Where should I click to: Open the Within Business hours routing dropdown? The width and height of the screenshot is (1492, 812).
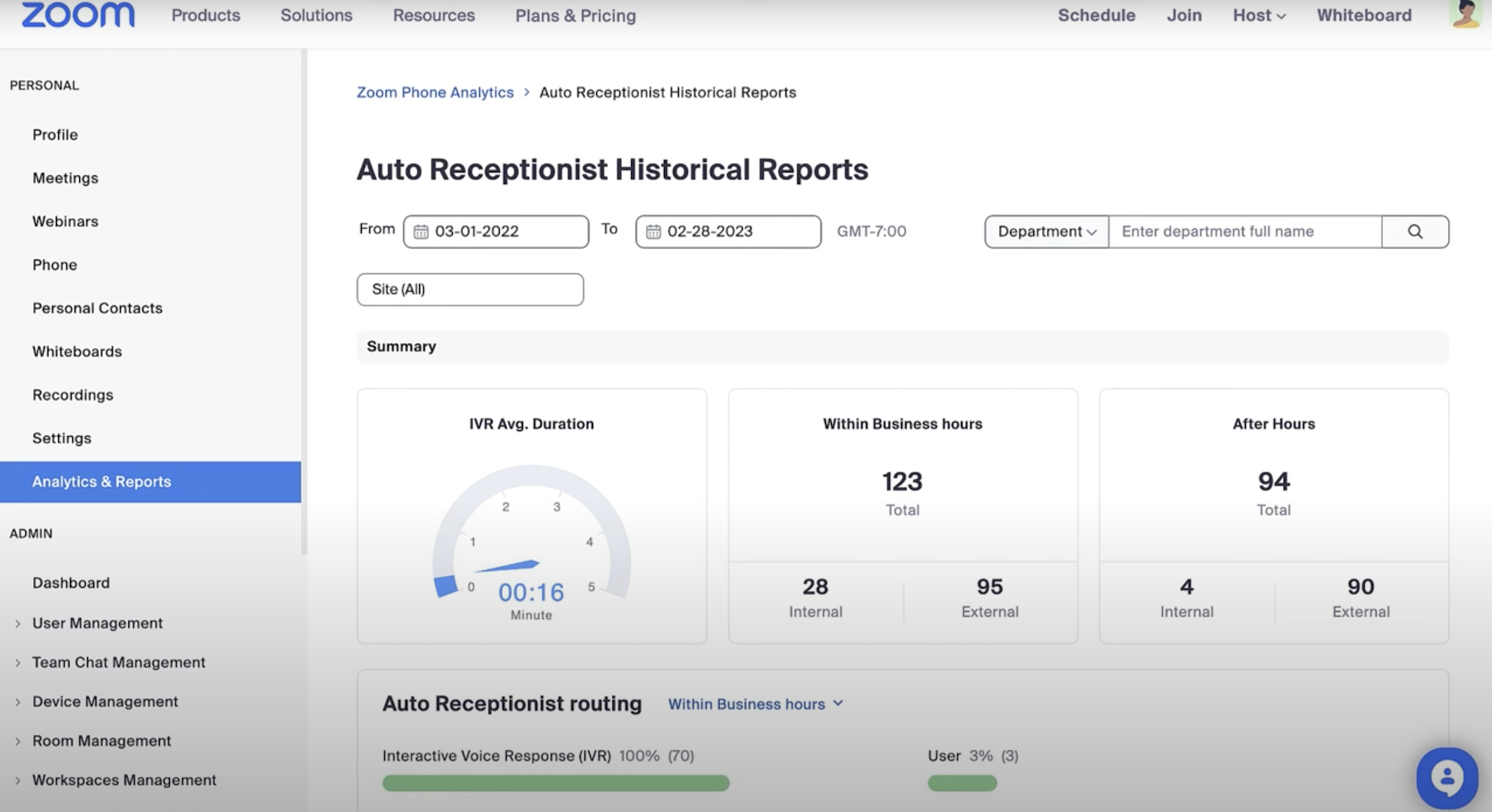[x=755, y=704]
